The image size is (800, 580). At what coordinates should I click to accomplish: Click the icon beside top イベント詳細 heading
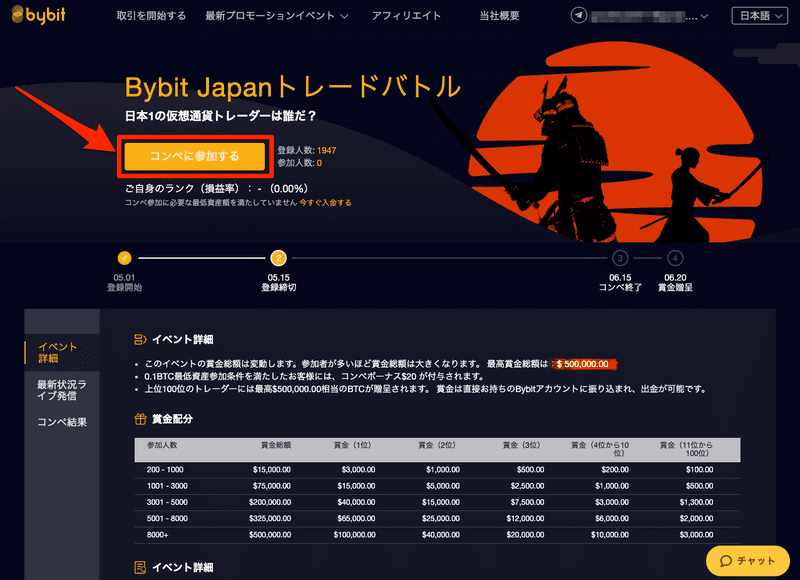click(x=140, y=339)
